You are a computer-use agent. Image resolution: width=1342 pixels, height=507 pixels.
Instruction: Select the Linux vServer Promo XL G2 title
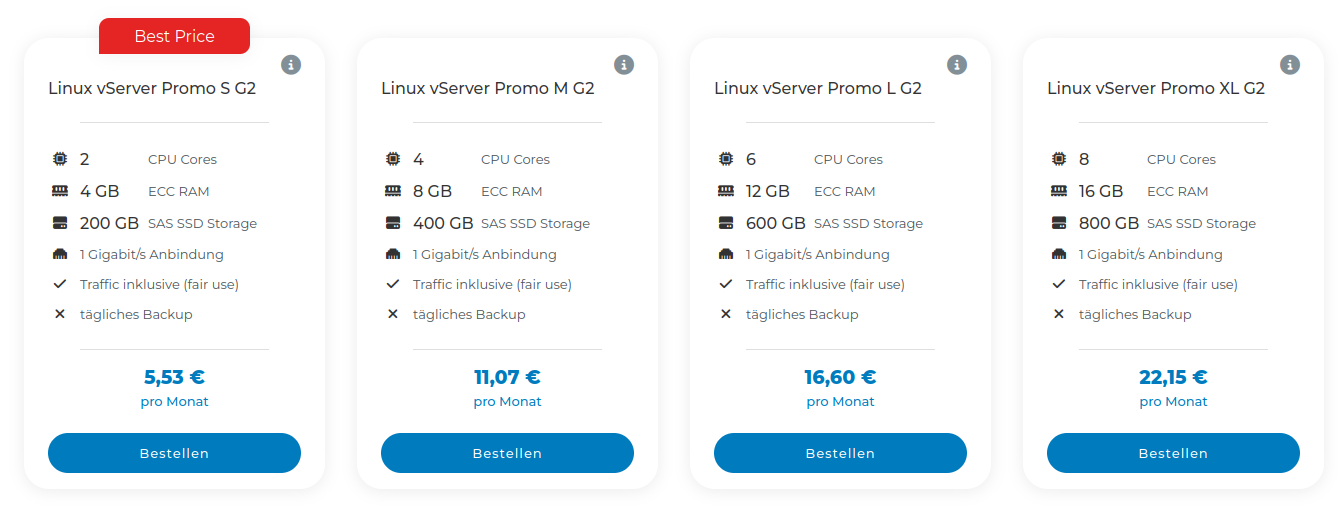click(1156, 88)
